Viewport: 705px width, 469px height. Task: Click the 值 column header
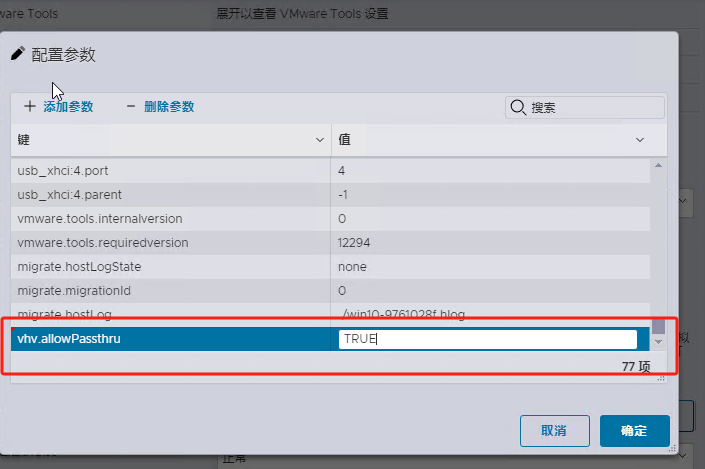click(499, 140)
